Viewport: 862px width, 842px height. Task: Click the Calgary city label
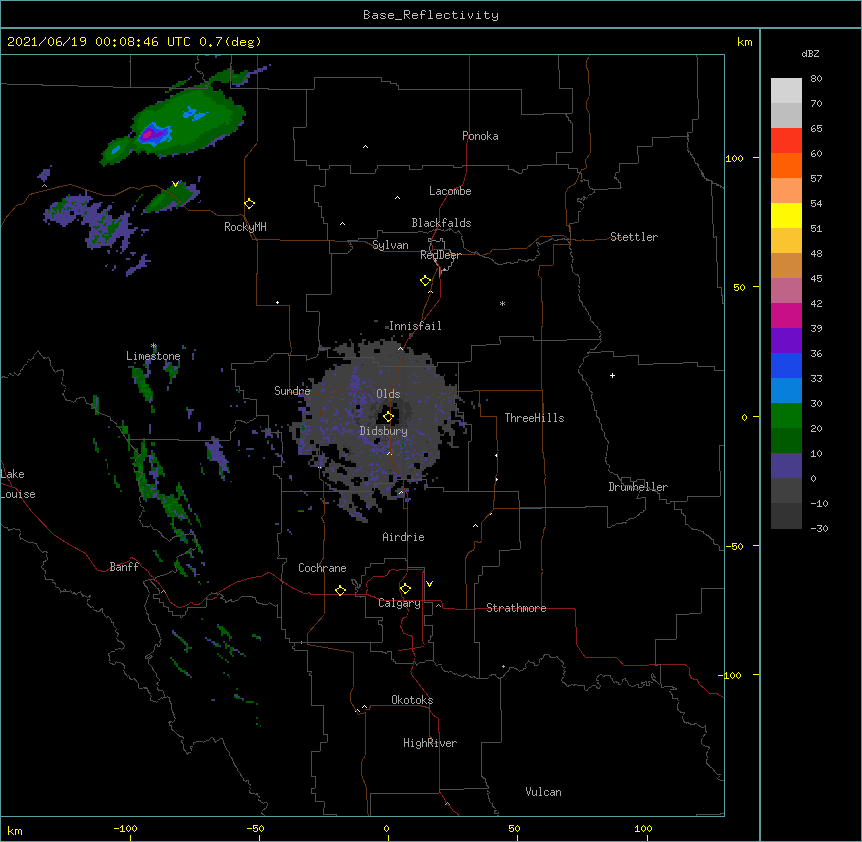coord(400,603)
